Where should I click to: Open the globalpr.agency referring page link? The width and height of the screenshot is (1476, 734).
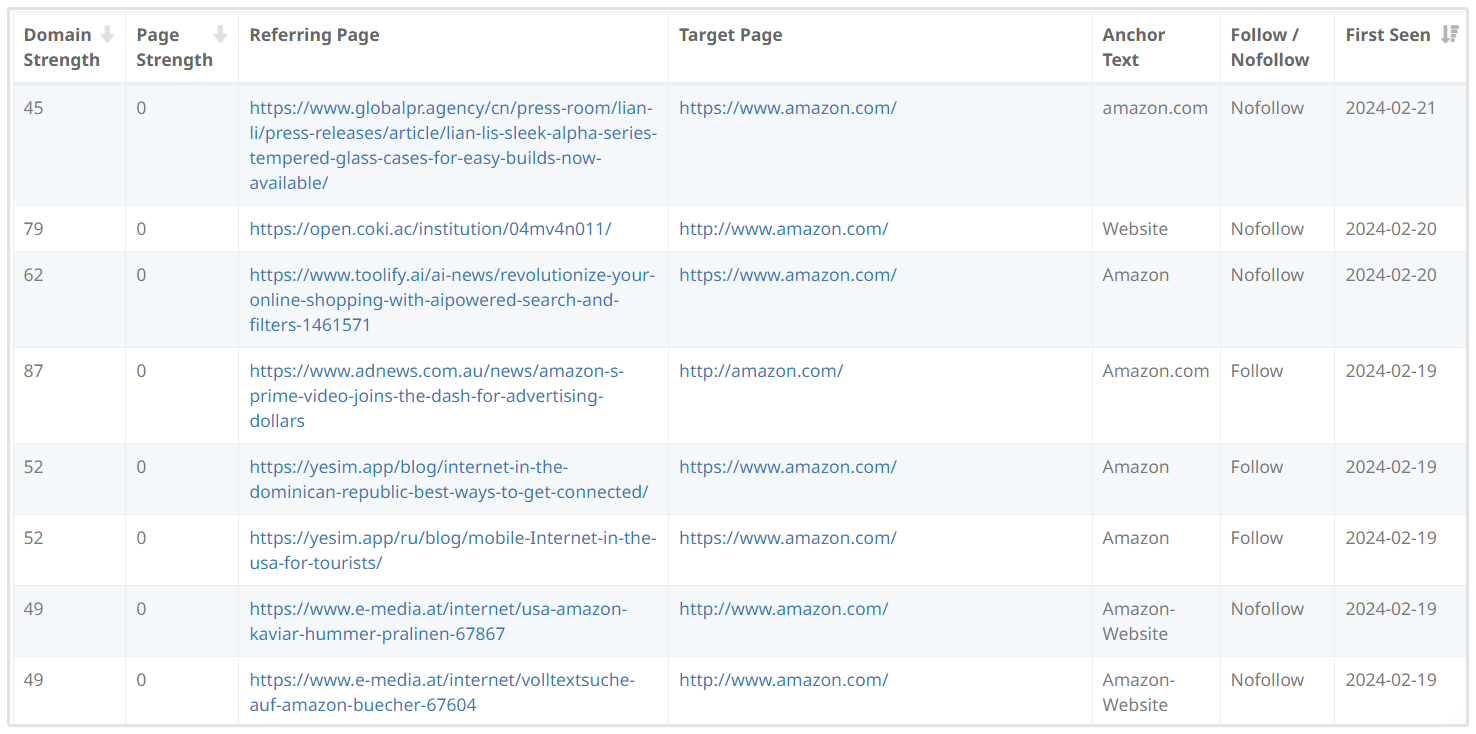(452, 146)
